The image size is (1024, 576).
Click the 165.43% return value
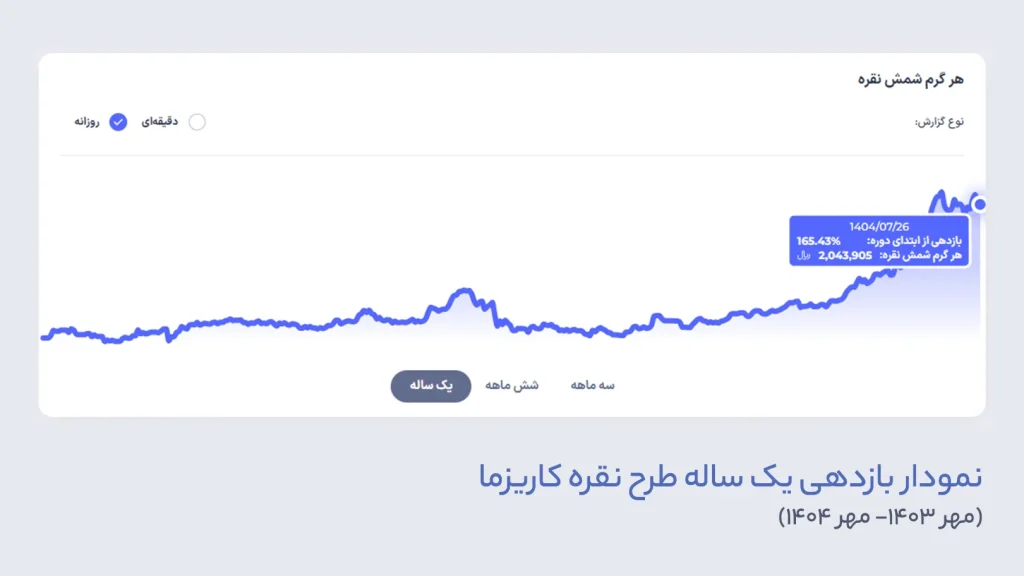click(x=819, y=241)
